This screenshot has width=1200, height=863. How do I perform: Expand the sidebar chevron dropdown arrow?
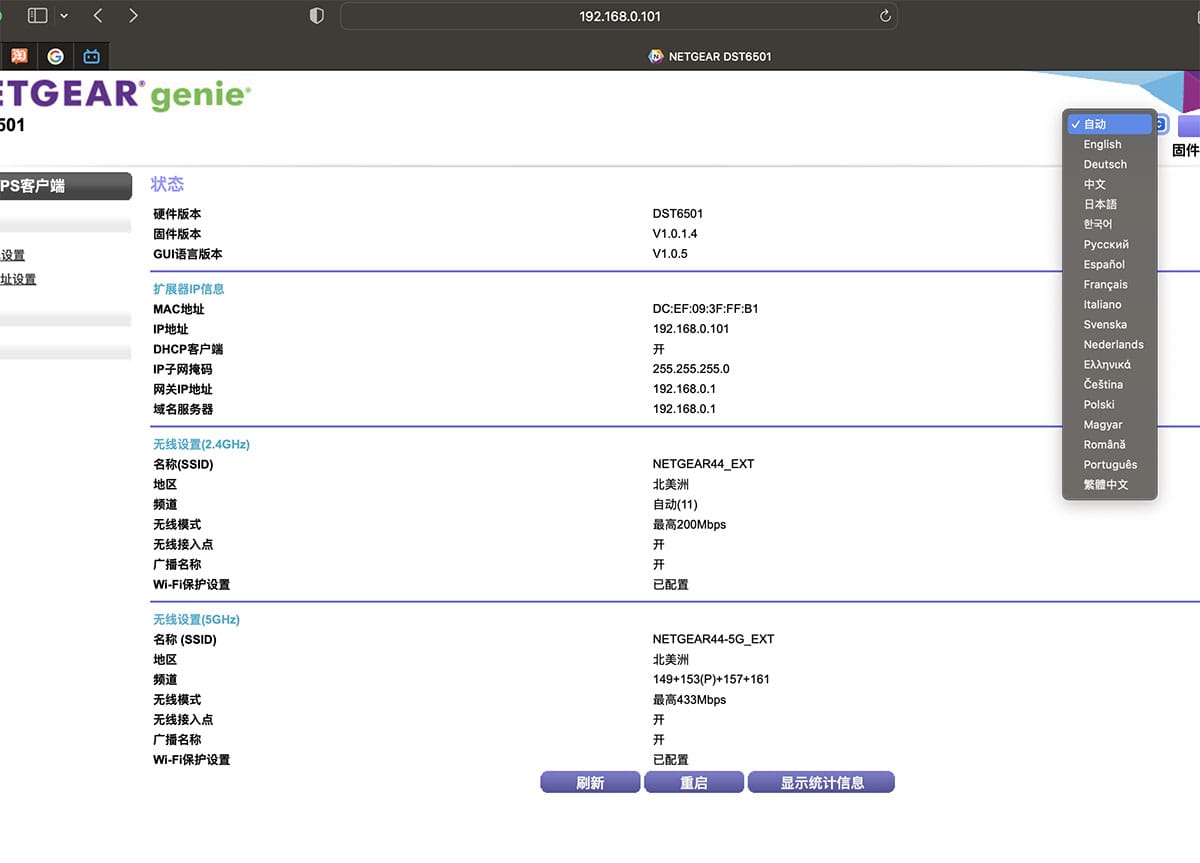click(x=64, y=16)
